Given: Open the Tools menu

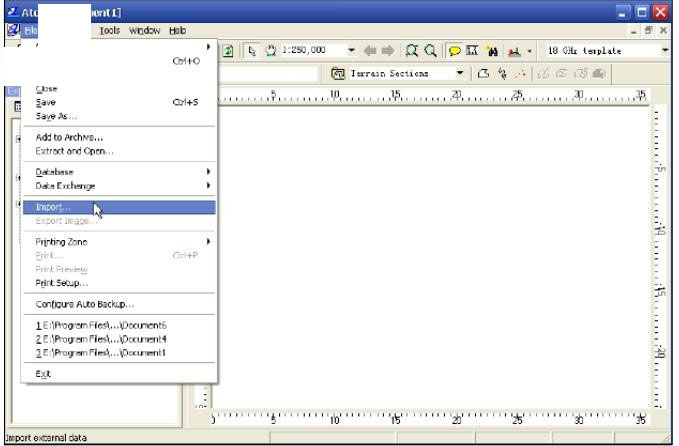Looking at the screenshot, I should (109, 31).
